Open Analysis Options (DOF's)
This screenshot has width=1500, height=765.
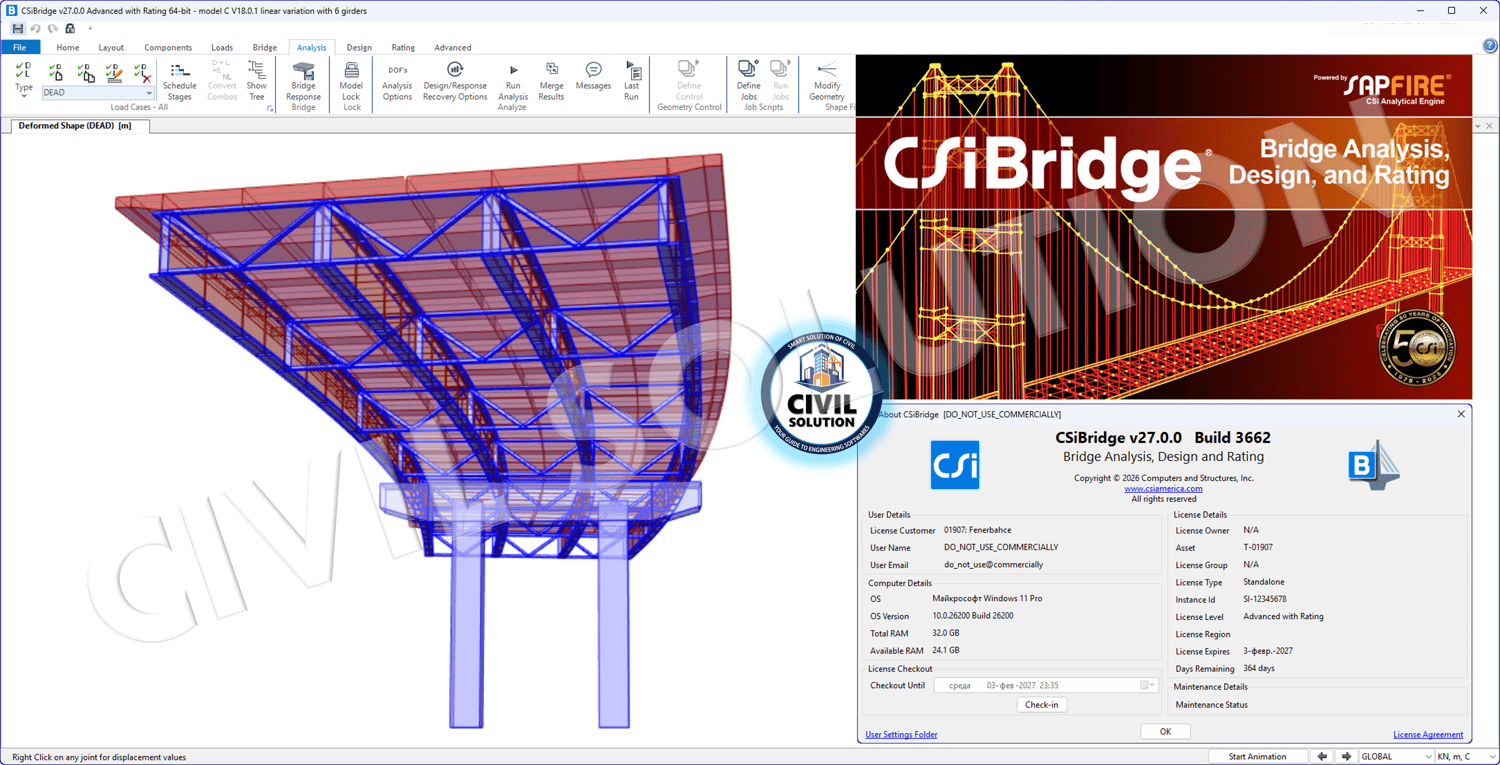click(397, 81)
